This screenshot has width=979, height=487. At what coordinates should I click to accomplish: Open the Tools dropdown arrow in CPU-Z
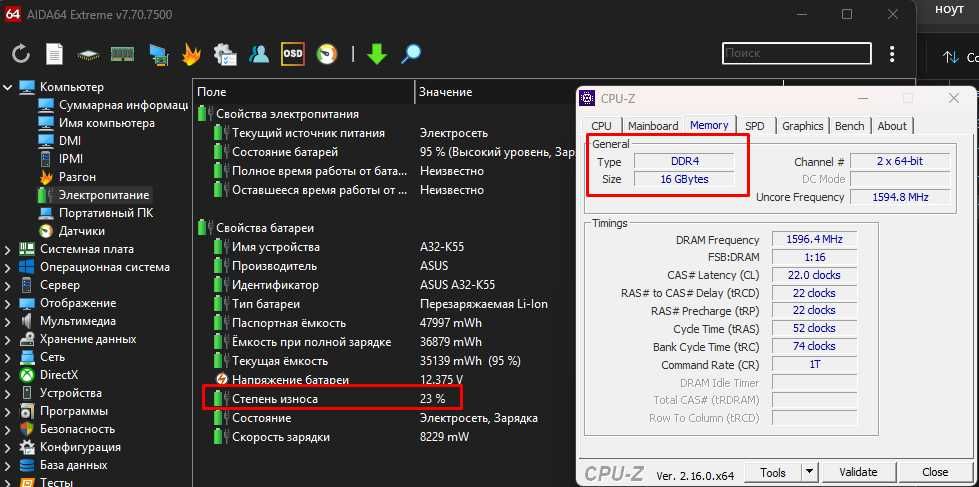coord(809,472)
